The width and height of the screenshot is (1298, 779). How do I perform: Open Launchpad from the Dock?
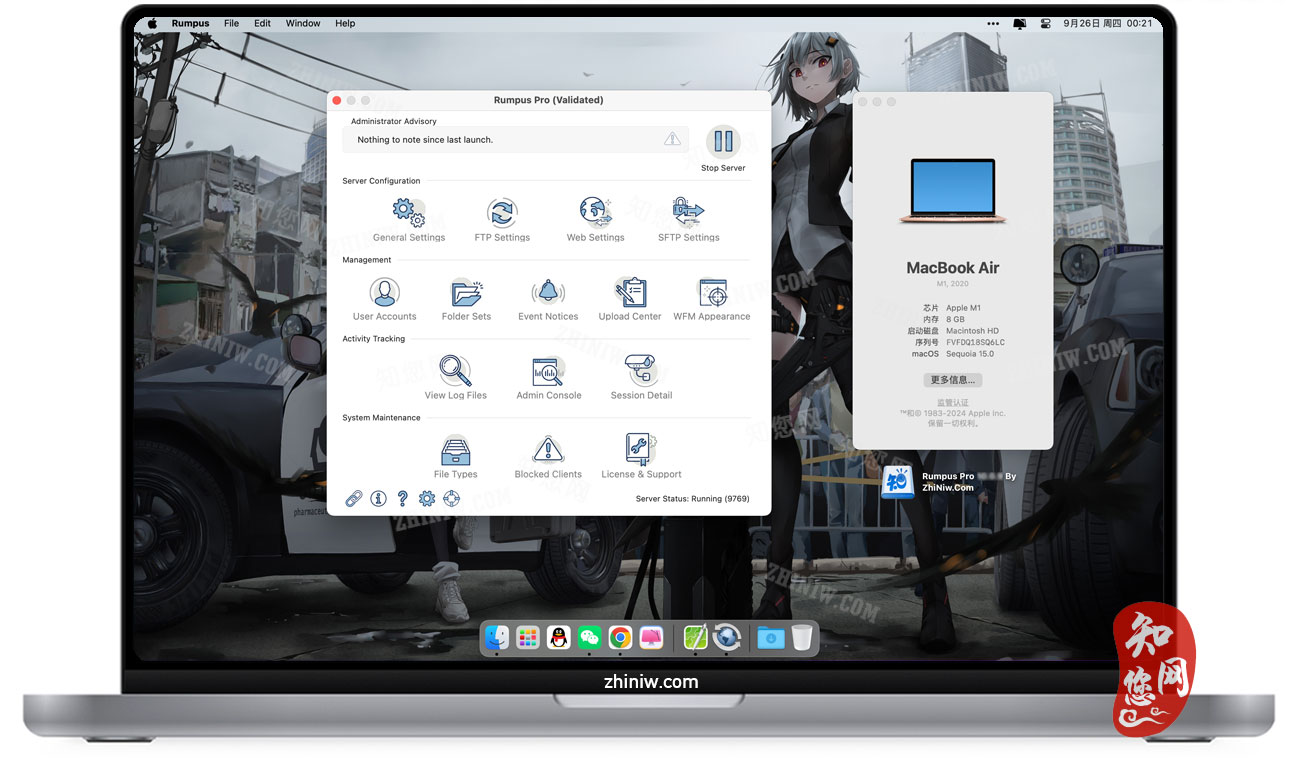[x=528, y=637]
